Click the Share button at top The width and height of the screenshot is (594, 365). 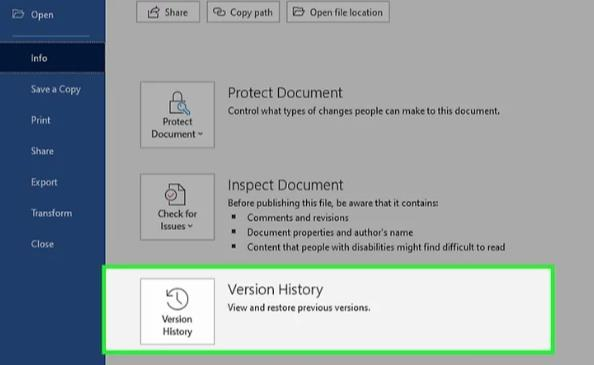coord(168,12)
